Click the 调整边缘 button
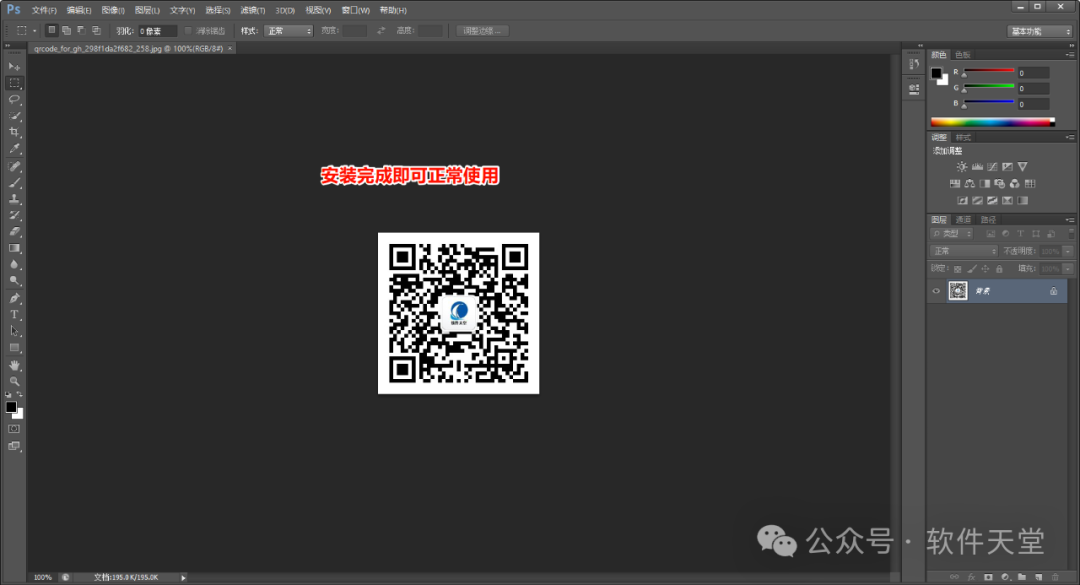The height and width of the screenshot is (585, 1080). (x=480, y=30)
